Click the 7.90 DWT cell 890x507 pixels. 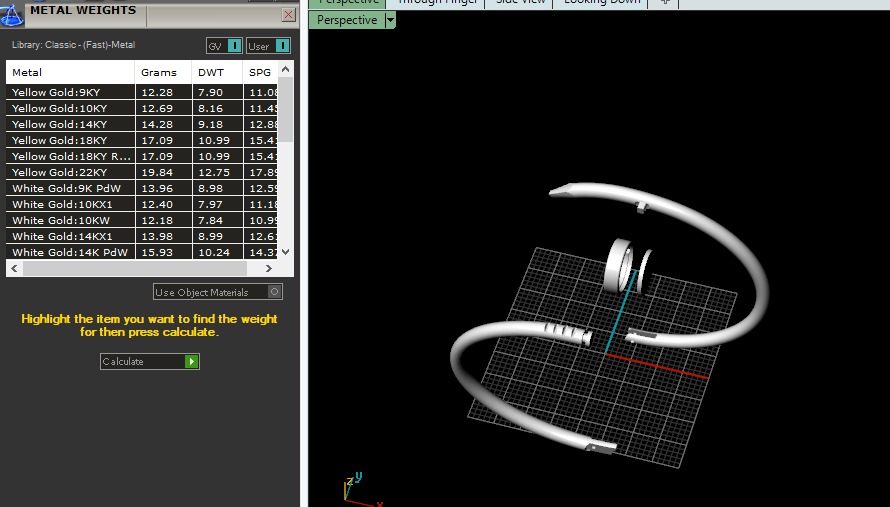218,92
